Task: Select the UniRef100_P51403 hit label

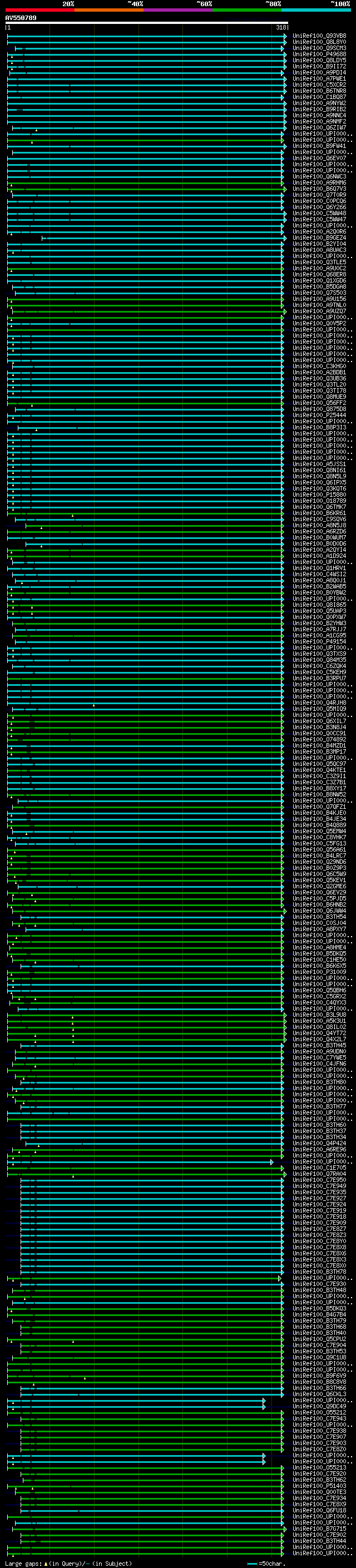Action: click(319, 1486)
